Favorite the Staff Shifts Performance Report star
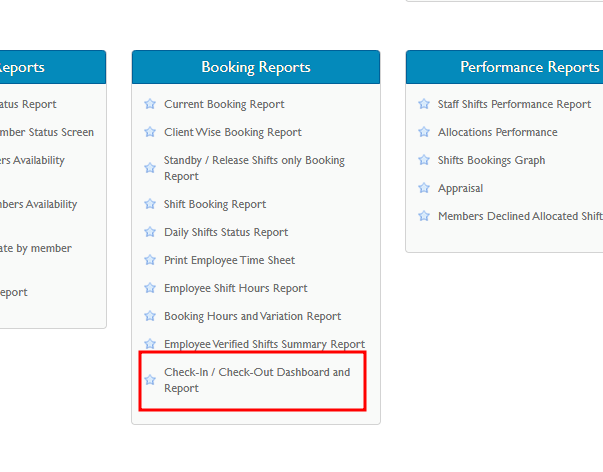Viewport: 603px width, 472px height. (x=424, y=104)
